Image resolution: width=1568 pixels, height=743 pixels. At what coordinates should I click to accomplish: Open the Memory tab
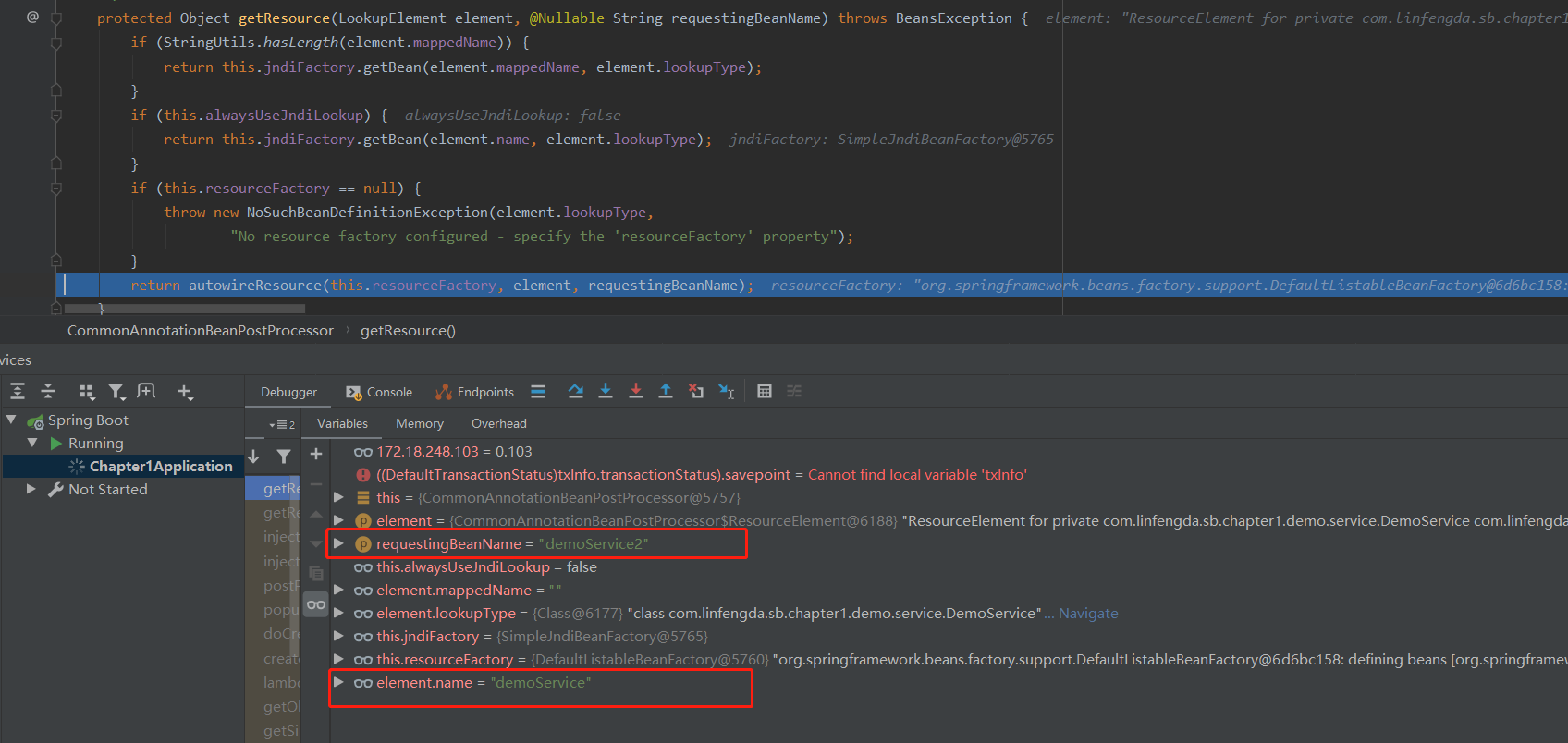point(420,423)
